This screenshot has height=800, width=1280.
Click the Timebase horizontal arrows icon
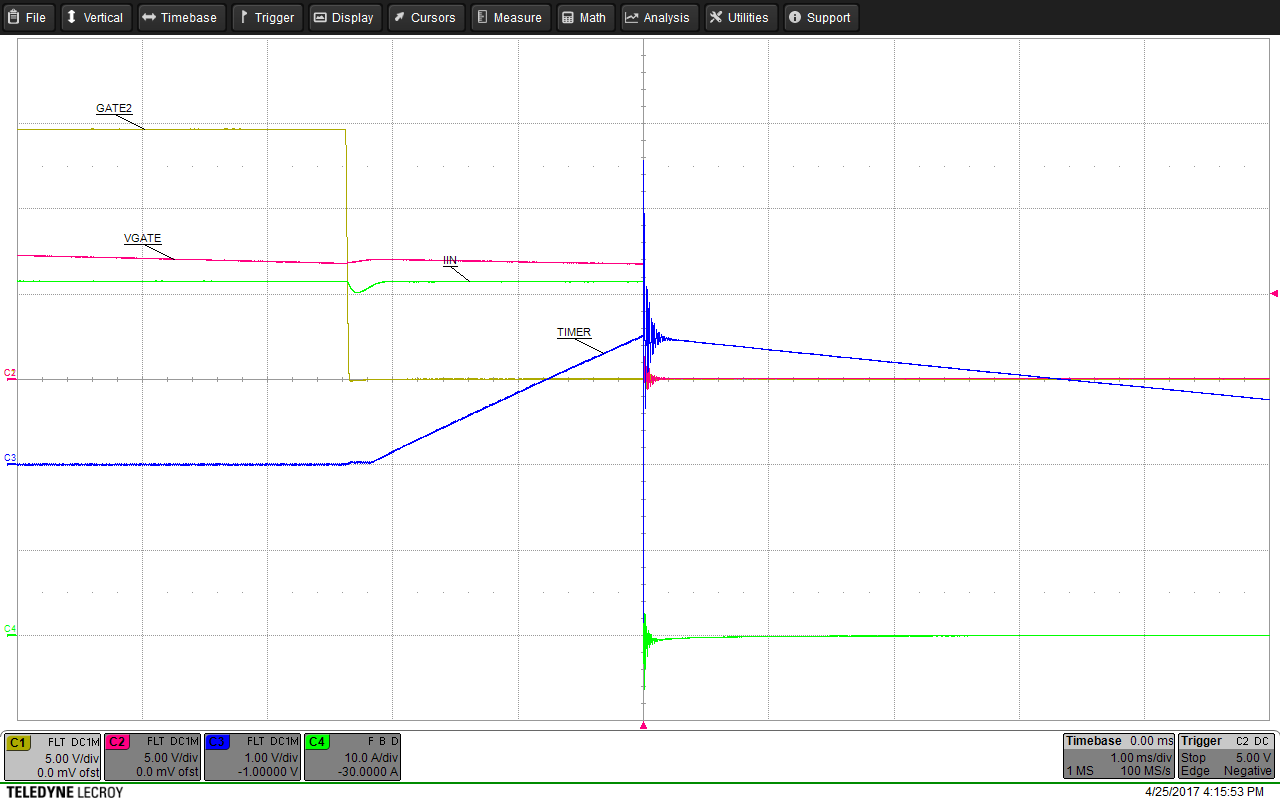[148, 17]
